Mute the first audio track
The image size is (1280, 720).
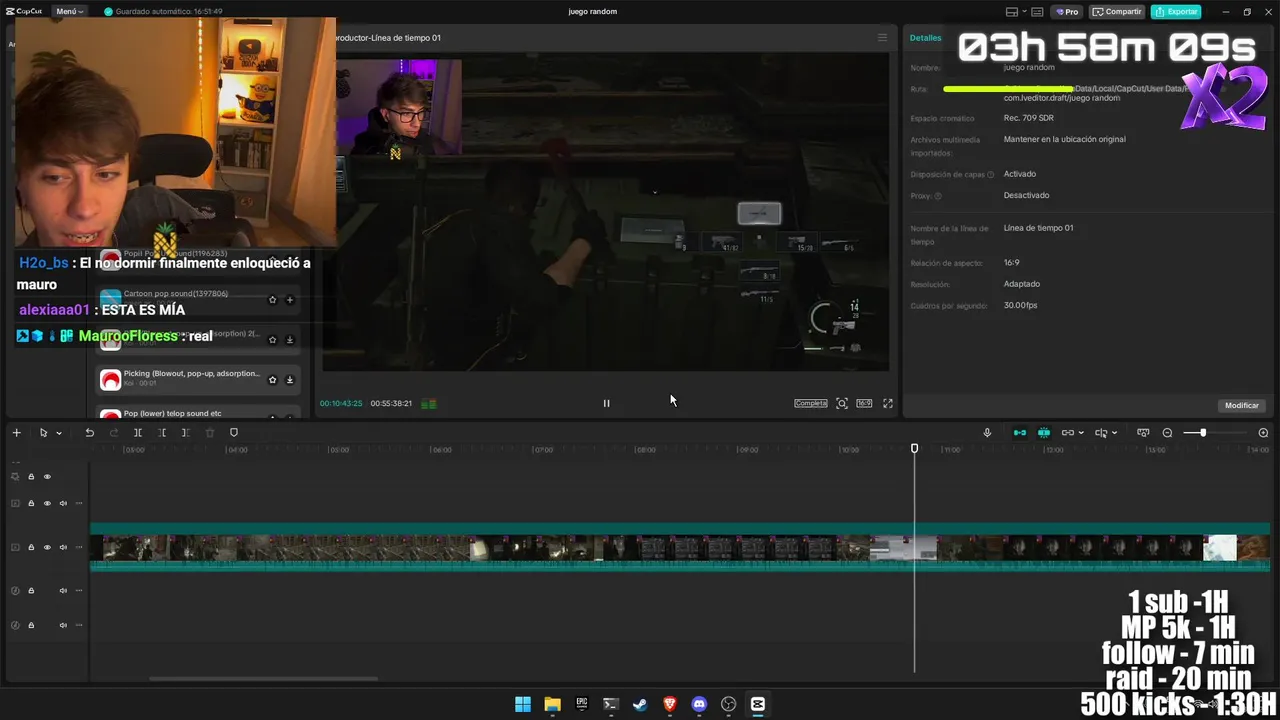point(63,590)
